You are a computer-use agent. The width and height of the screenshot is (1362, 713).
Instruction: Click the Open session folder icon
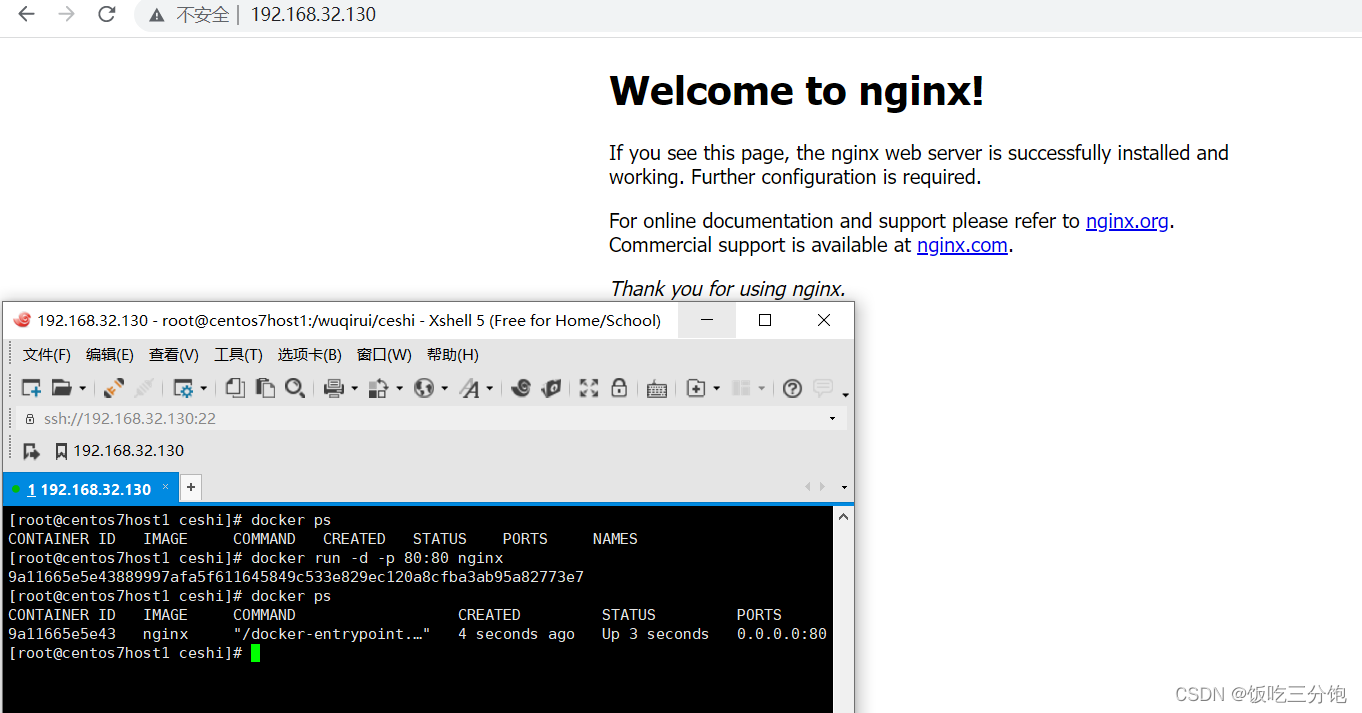[62, 388]
